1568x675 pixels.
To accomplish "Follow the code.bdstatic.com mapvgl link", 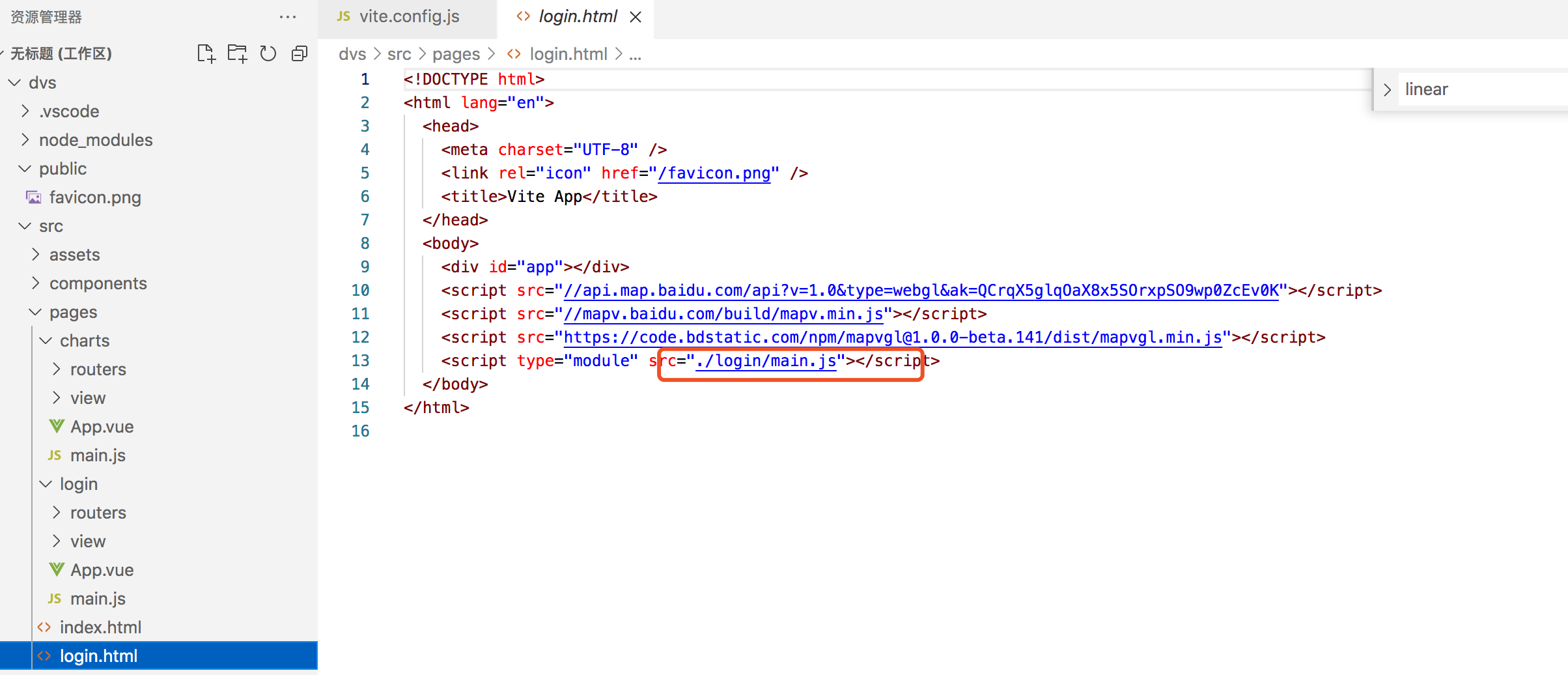I will pos(893,337).
